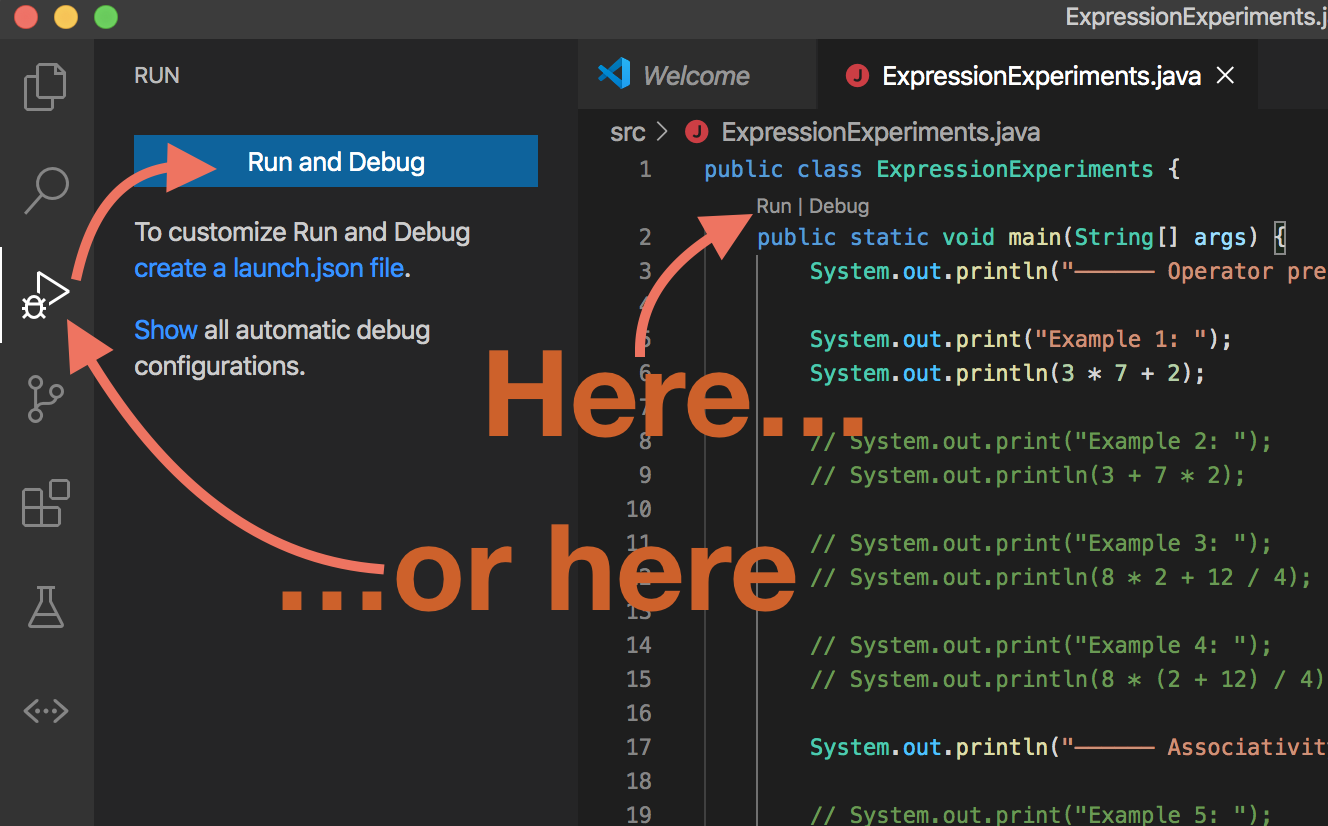Open the Explorer view icon
The width and height of the screenshot is (1328, 826).
tap(45, 86)
